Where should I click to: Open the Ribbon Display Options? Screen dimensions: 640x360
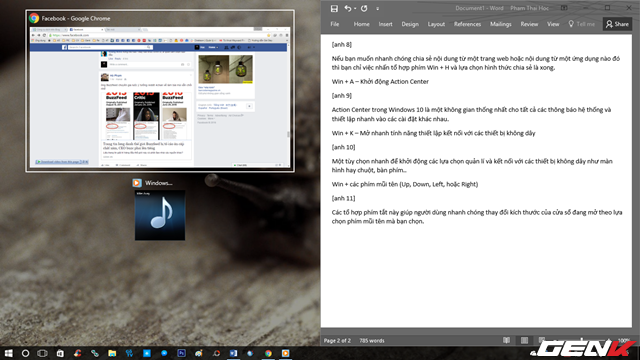tap(564, 8)
